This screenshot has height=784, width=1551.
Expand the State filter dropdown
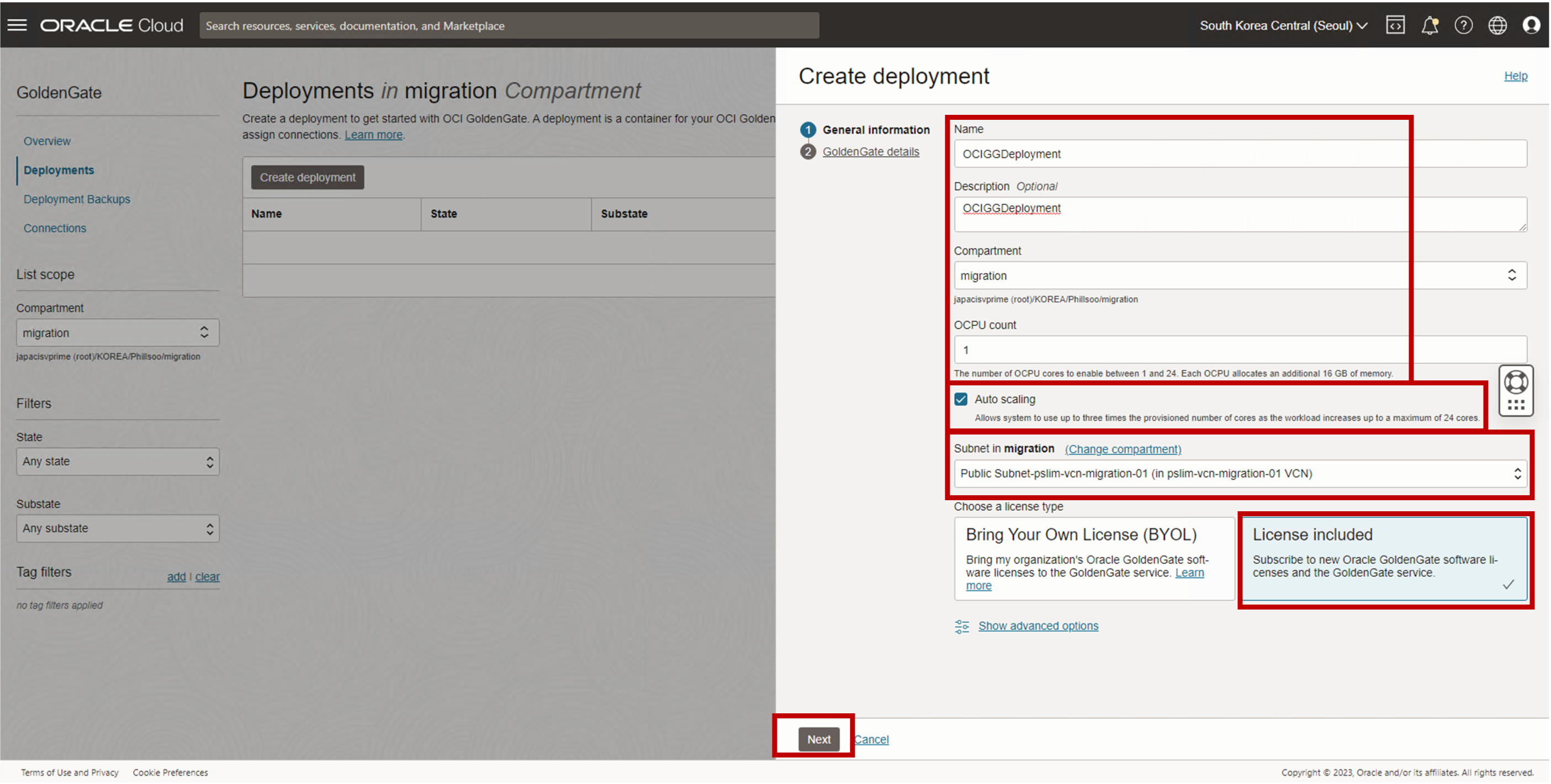(x=116, y=461)
